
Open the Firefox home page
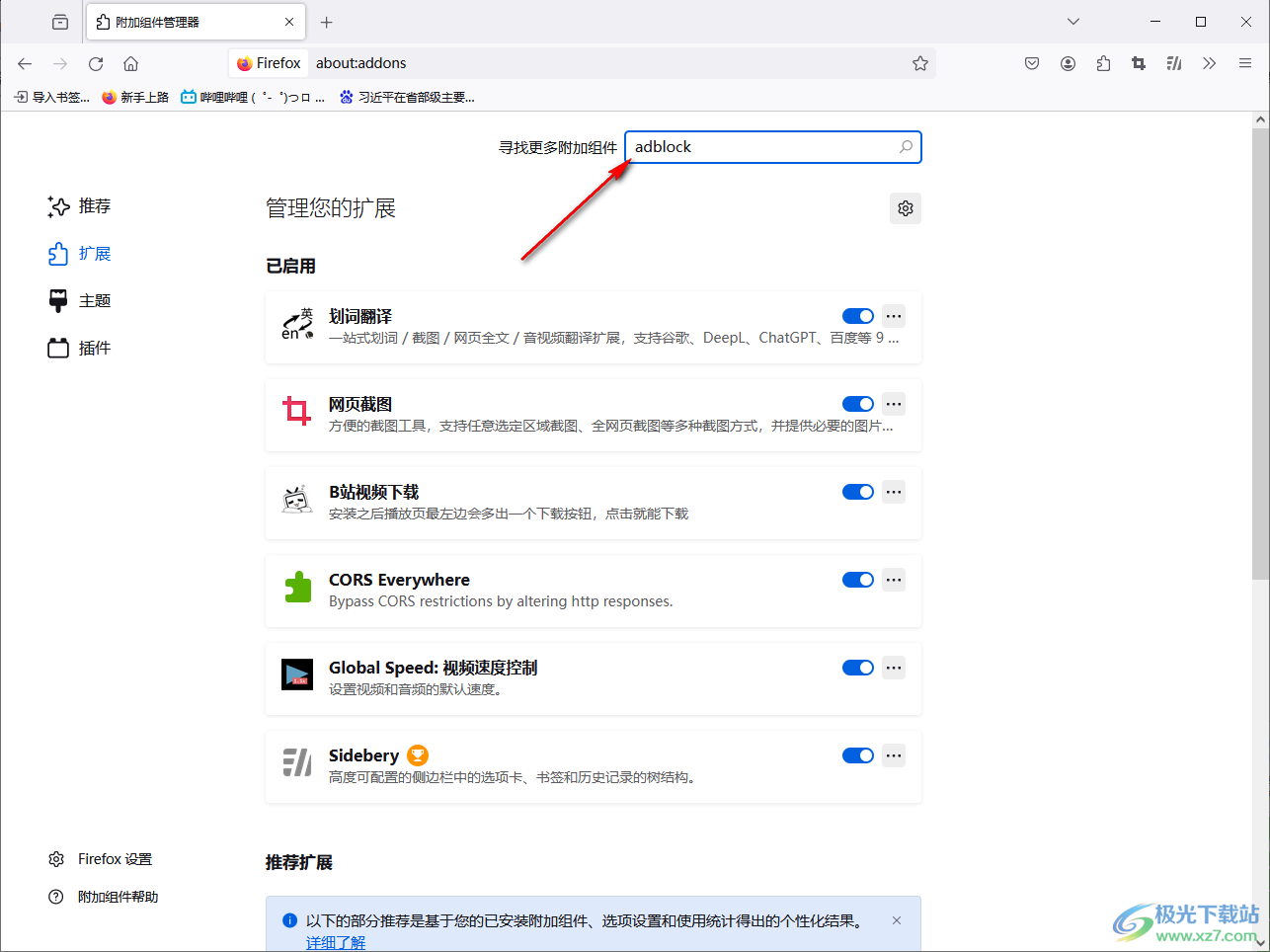(130, 63)
